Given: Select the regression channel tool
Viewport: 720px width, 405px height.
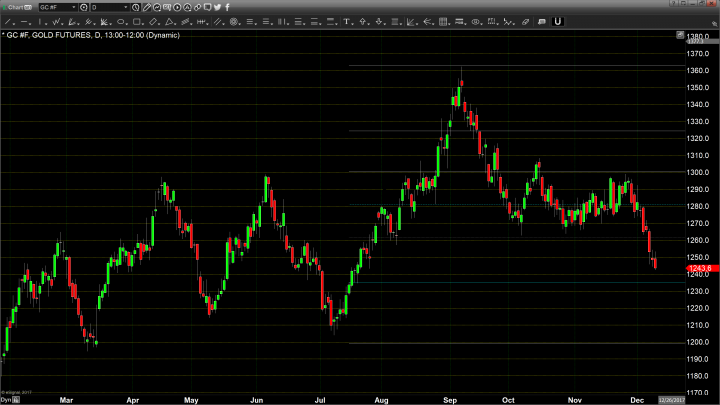Looking at the screenshot, I should pyautogui.click(x=186, y=22).
